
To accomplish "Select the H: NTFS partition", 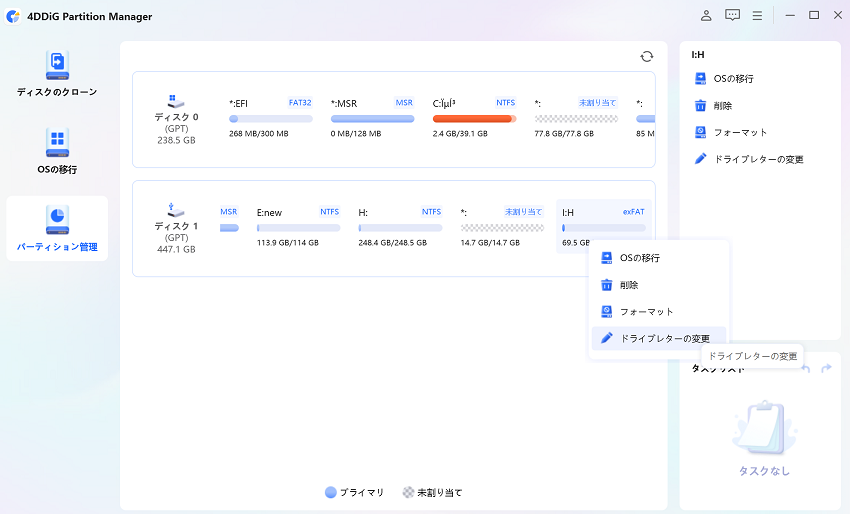I will click(x=400, y=227).
